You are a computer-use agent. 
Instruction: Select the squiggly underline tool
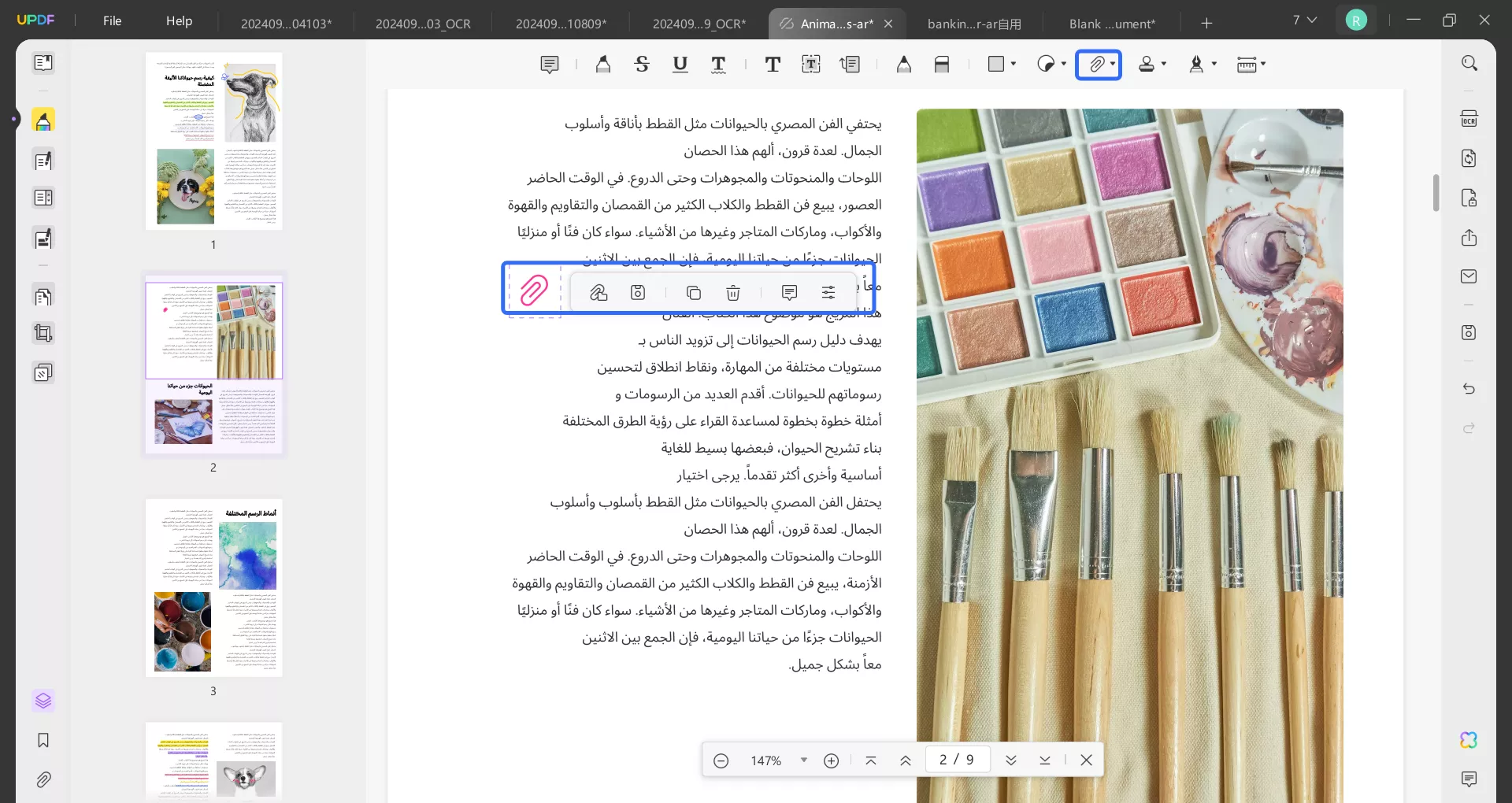pyautogui.click(x=718, y=65)
